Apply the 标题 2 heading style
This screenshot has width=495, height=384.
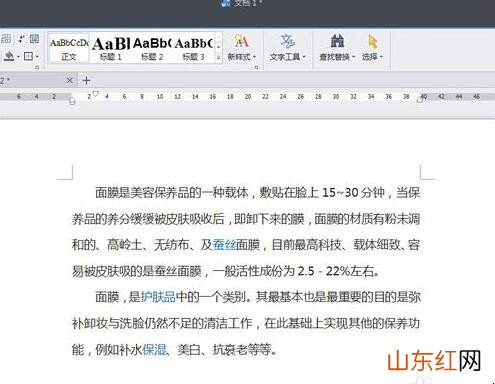(152, 49)
